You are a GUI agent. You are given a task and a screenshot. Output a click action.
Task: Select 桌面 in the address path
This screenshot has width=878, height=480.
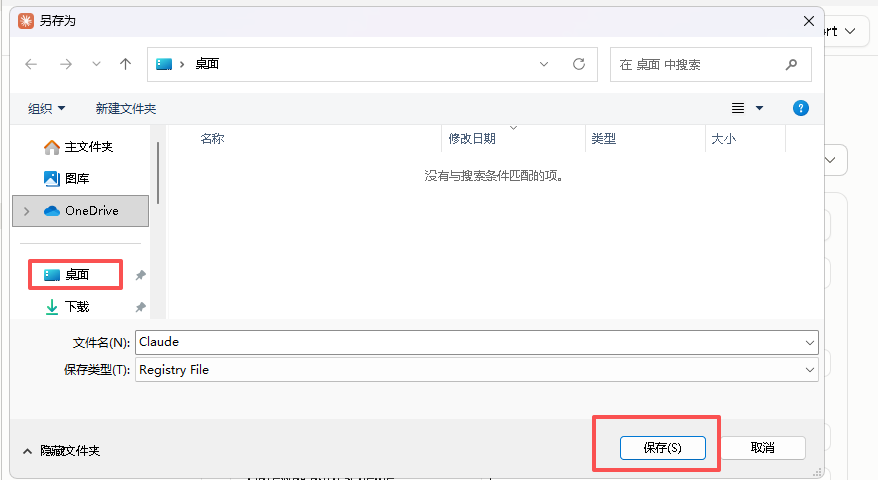207,64
